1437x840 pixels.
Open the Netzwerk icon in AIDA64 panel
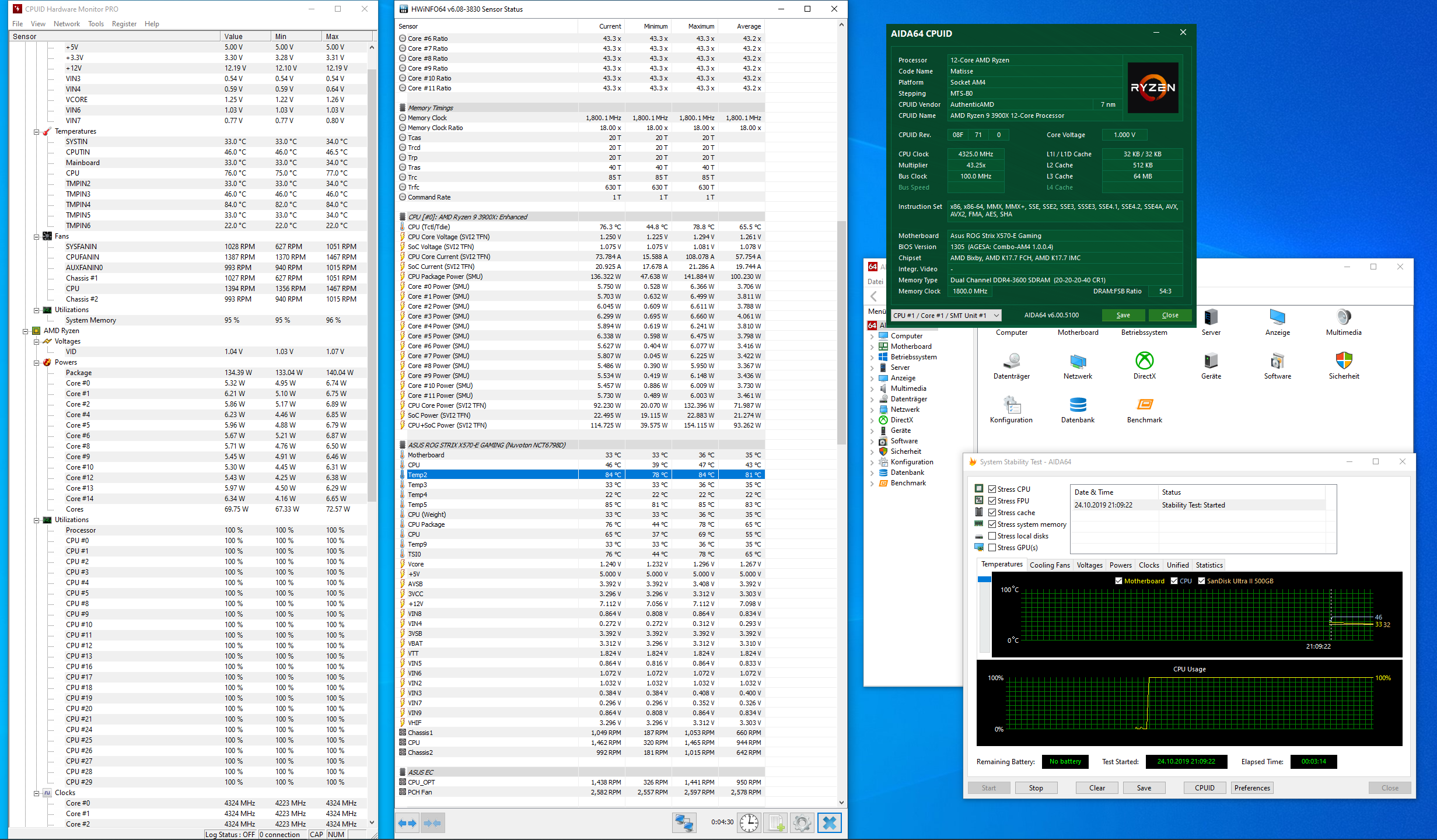pyautogui.click(x=1078, y=366)
